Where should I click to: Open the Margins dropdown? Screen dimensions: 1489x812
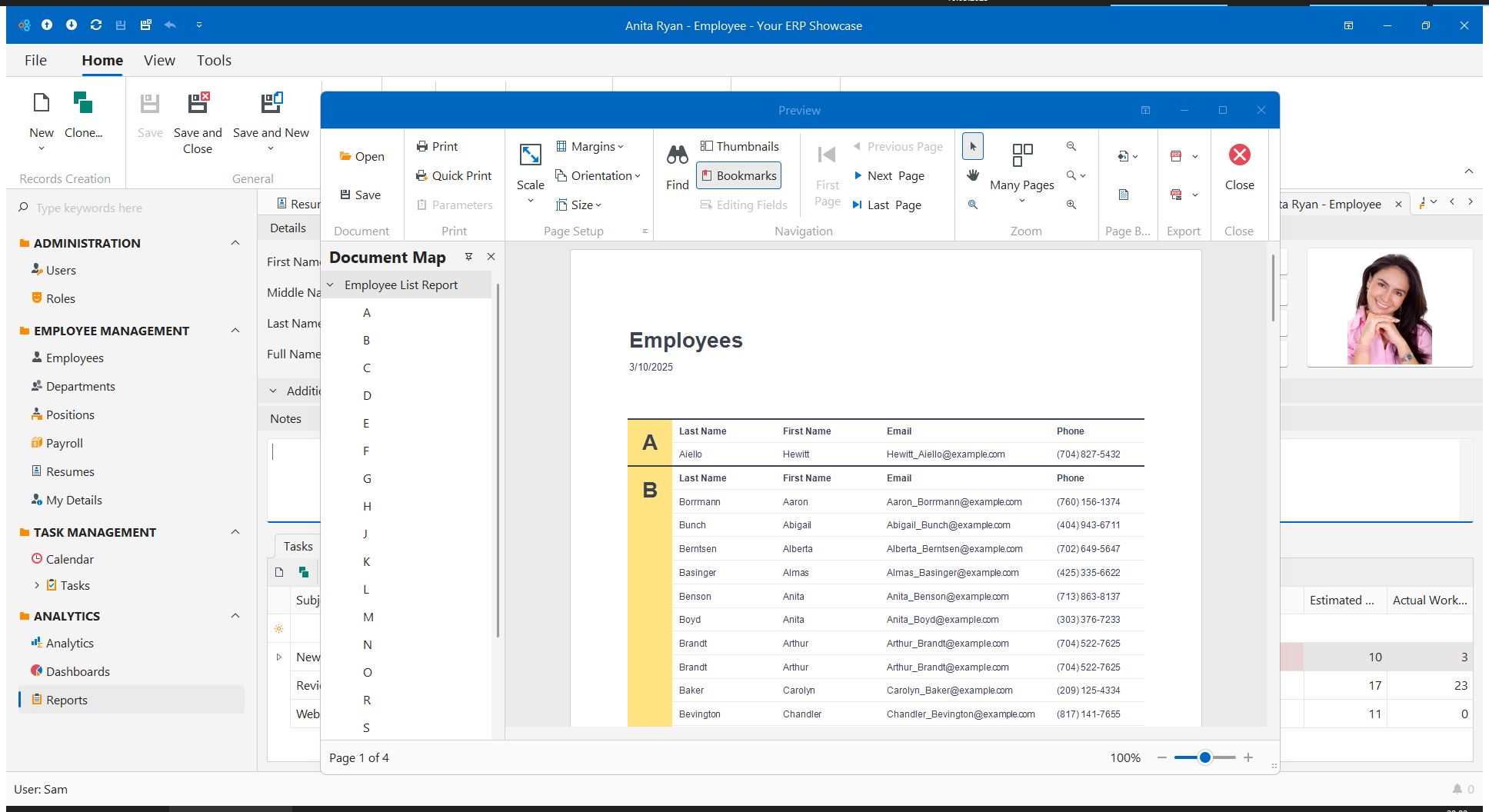point(590,146)
